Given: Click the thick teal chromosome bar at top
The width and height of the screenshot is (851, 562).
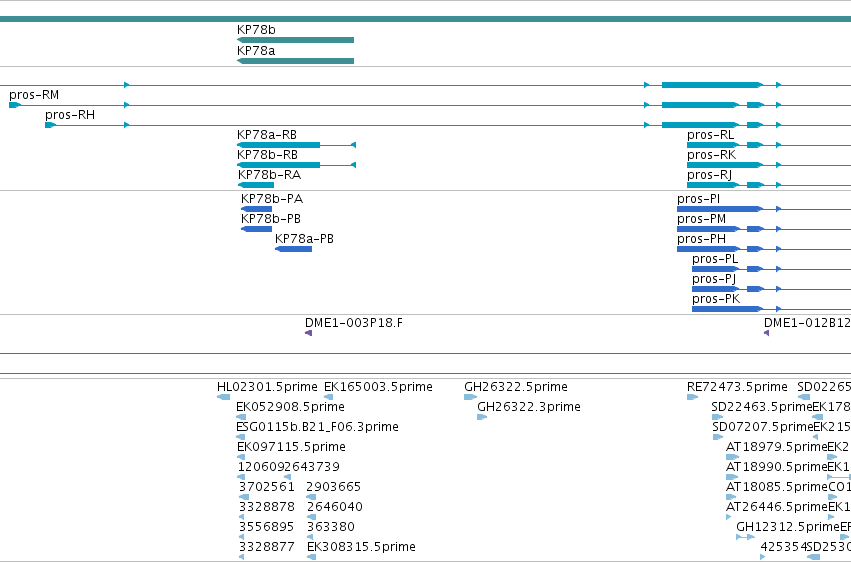Looking at the screenshot, I should point(426,20).
